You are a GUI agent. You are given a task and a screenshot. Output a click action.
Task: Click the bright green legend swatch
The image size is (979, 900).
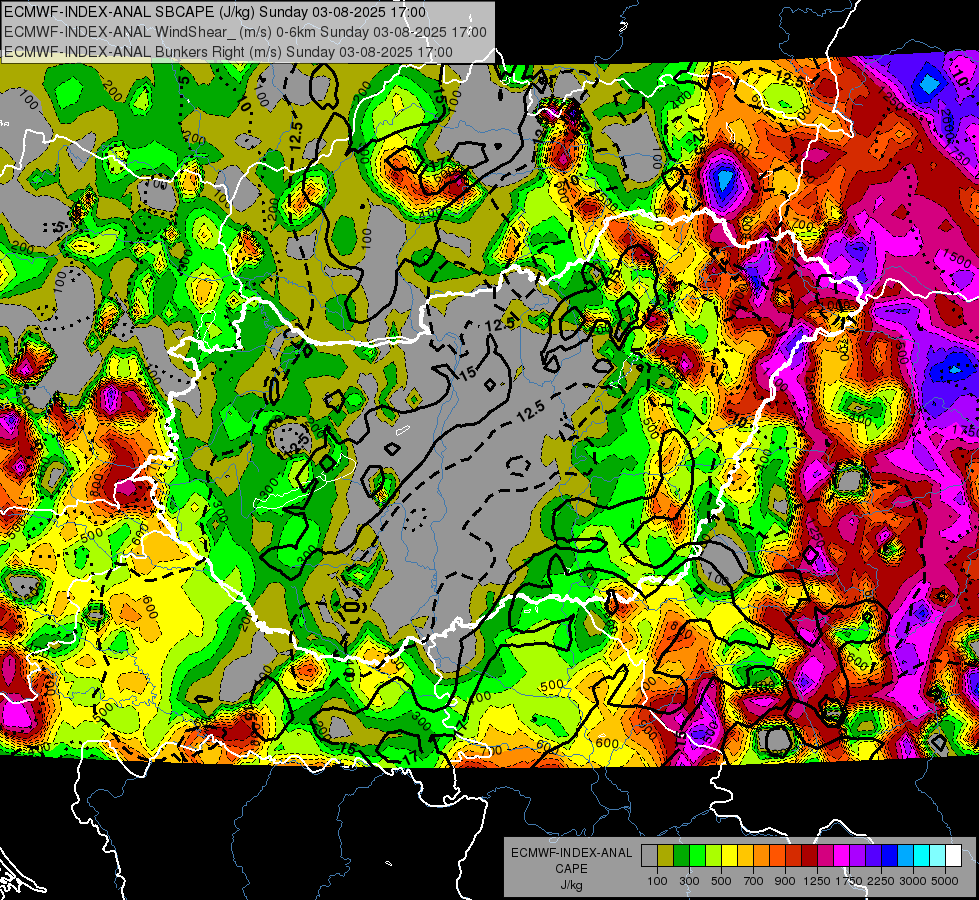pyautogui.click(x=697, y=856)
